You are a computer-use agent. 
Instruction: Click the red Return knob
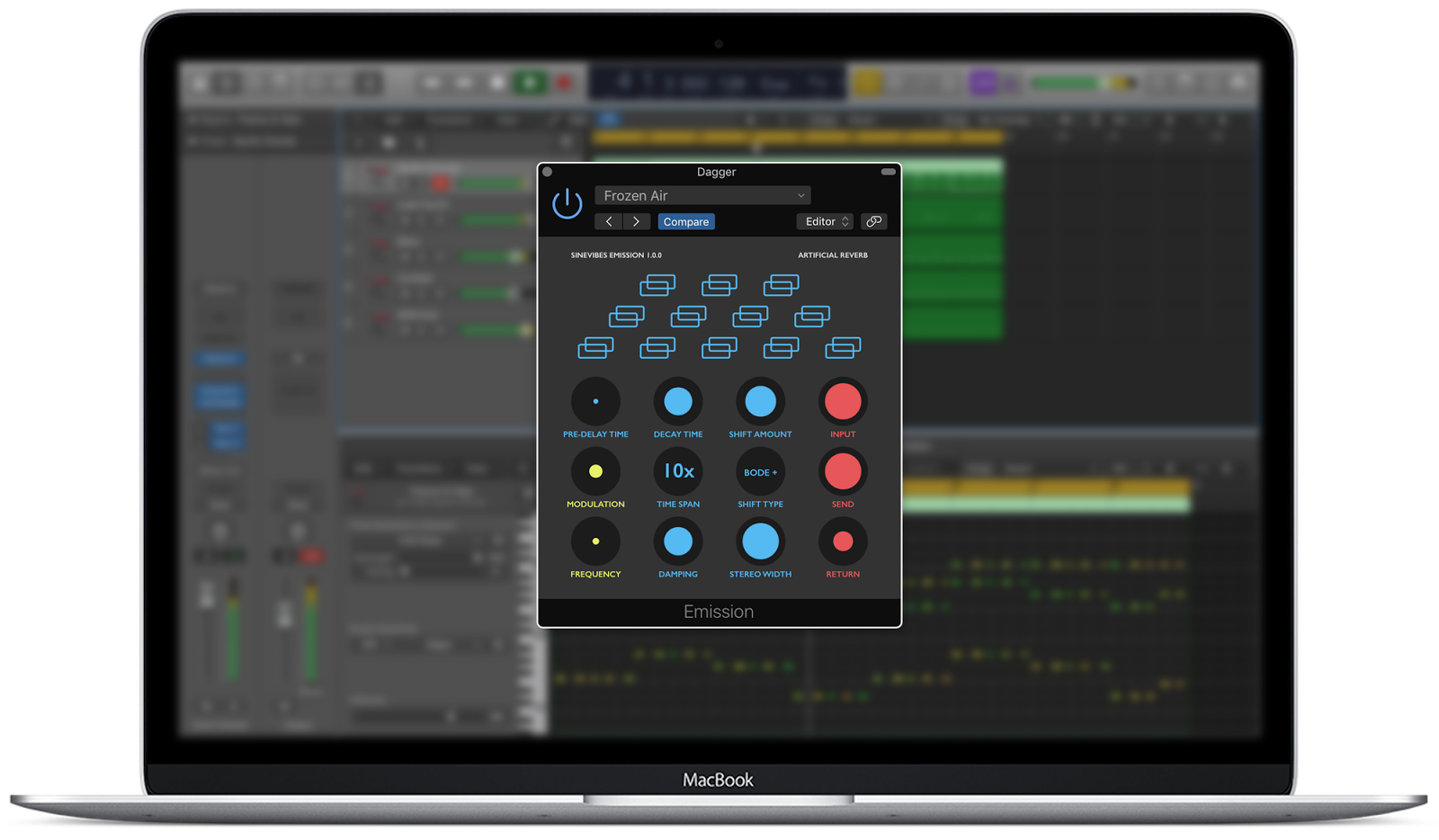843,541
